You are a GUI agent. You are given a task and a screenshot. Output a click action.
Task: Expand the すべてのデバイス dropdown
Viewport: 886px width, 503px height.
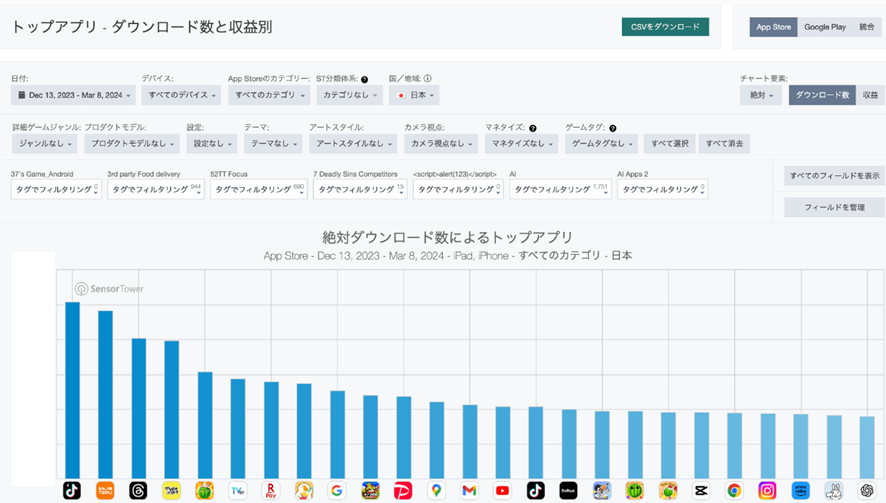point(180,95)
